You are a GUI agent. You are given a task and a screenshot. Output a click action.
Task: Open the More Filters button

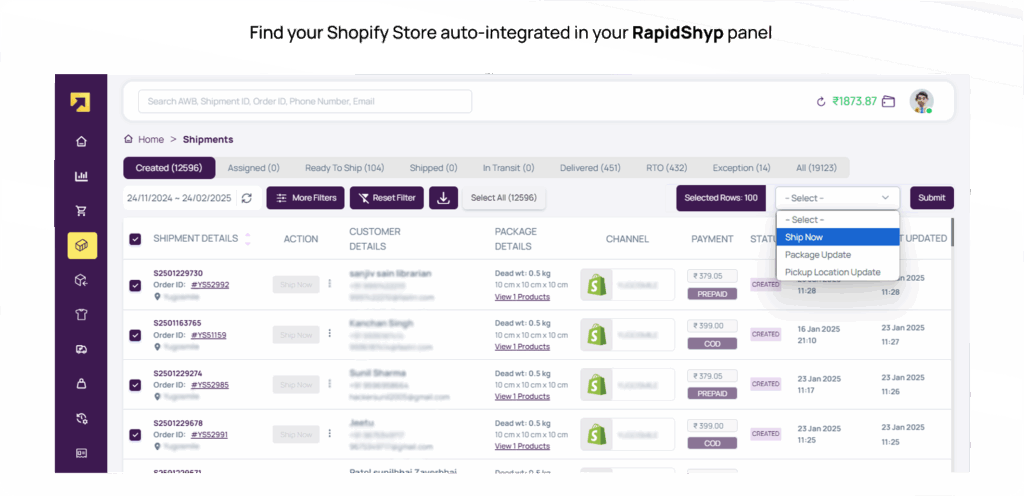pos(305,198)
